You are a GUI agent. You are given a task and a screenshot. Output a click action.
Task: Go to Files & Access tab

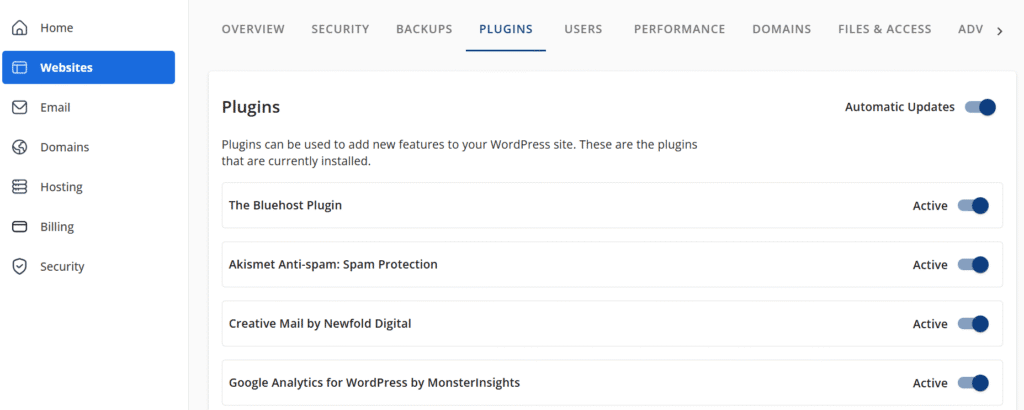pyautogui.click(x=885, y=29)
